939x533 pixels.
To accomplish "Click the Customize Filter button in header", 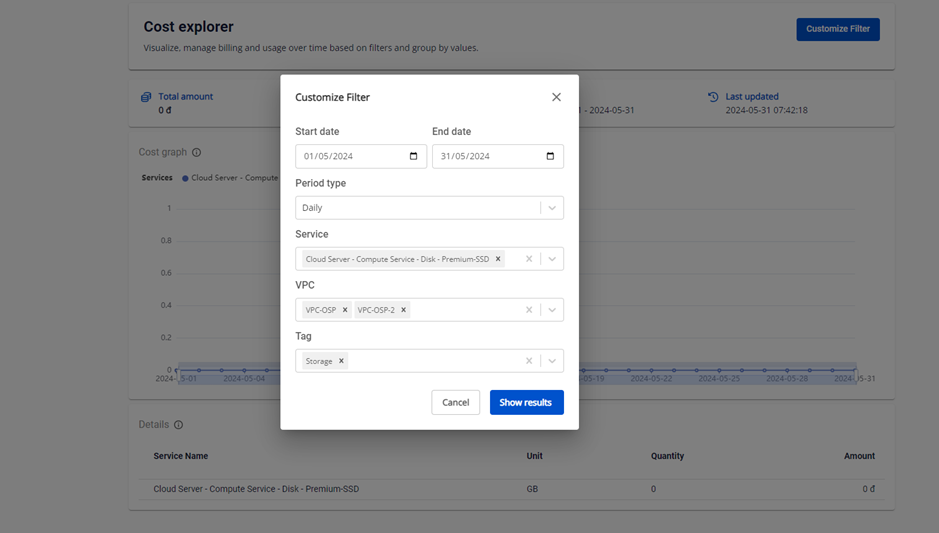I will [837, 29].
